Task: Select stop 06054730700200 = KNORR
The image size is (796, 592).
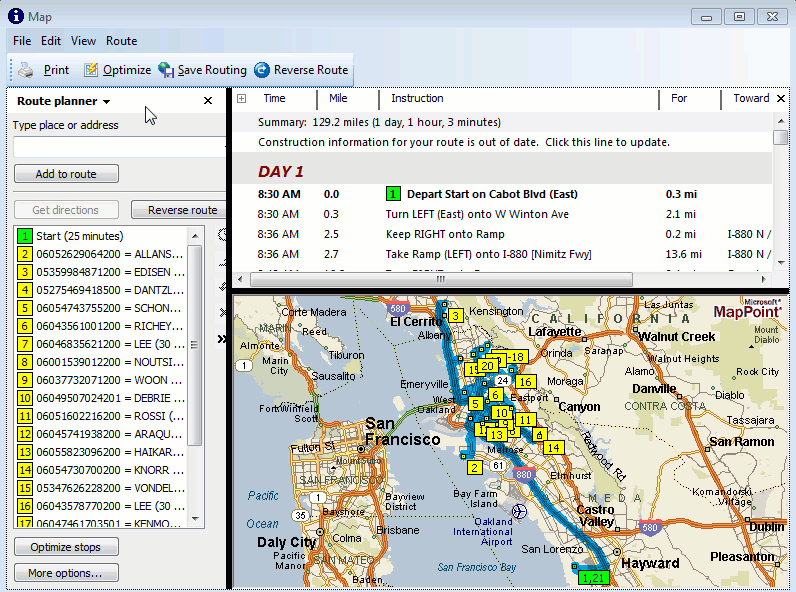Action: tap(101, 470)
